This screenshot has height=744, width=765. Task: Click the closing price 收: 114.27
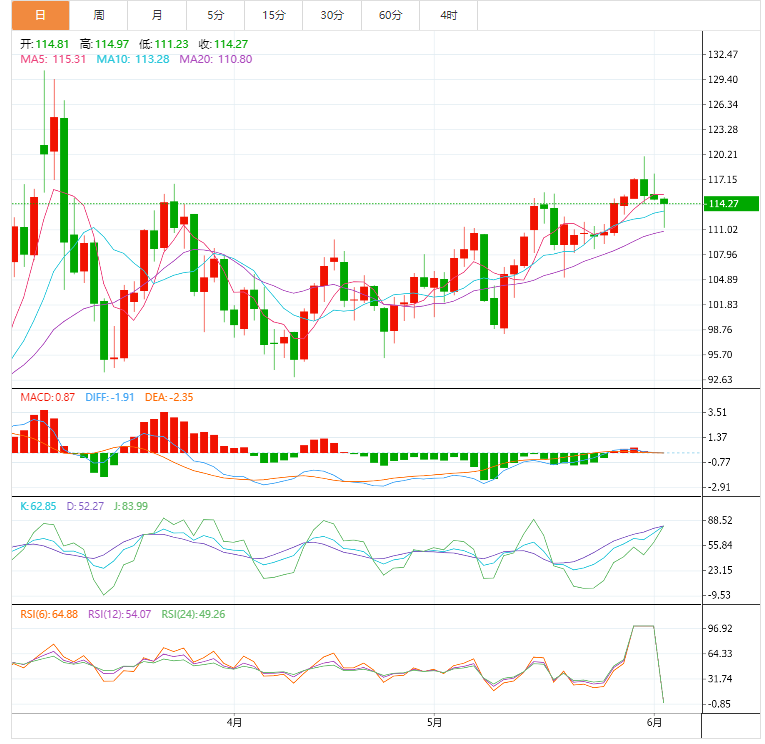tap(223, 44)
